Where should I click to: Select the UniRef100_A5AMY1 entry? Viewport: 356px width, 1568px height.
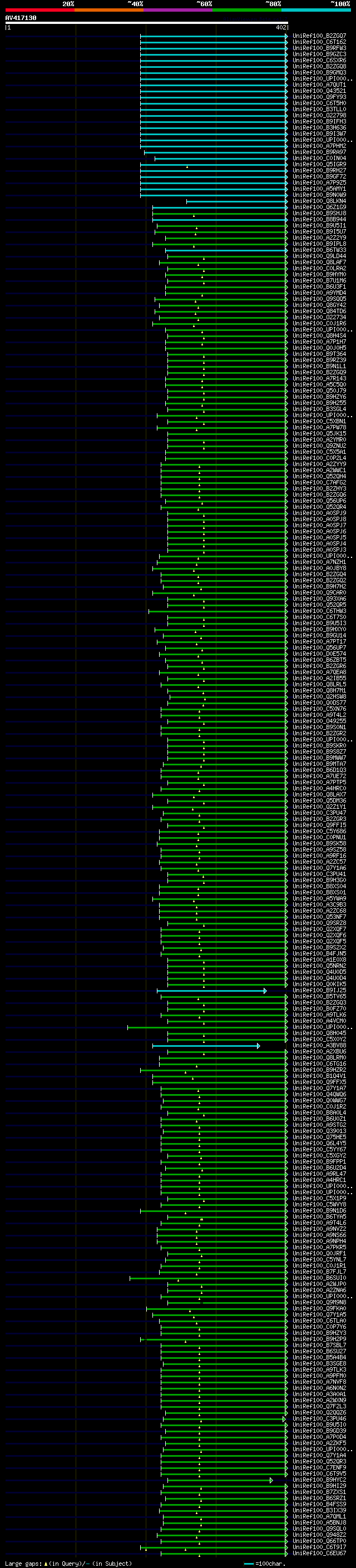(319, 189)
